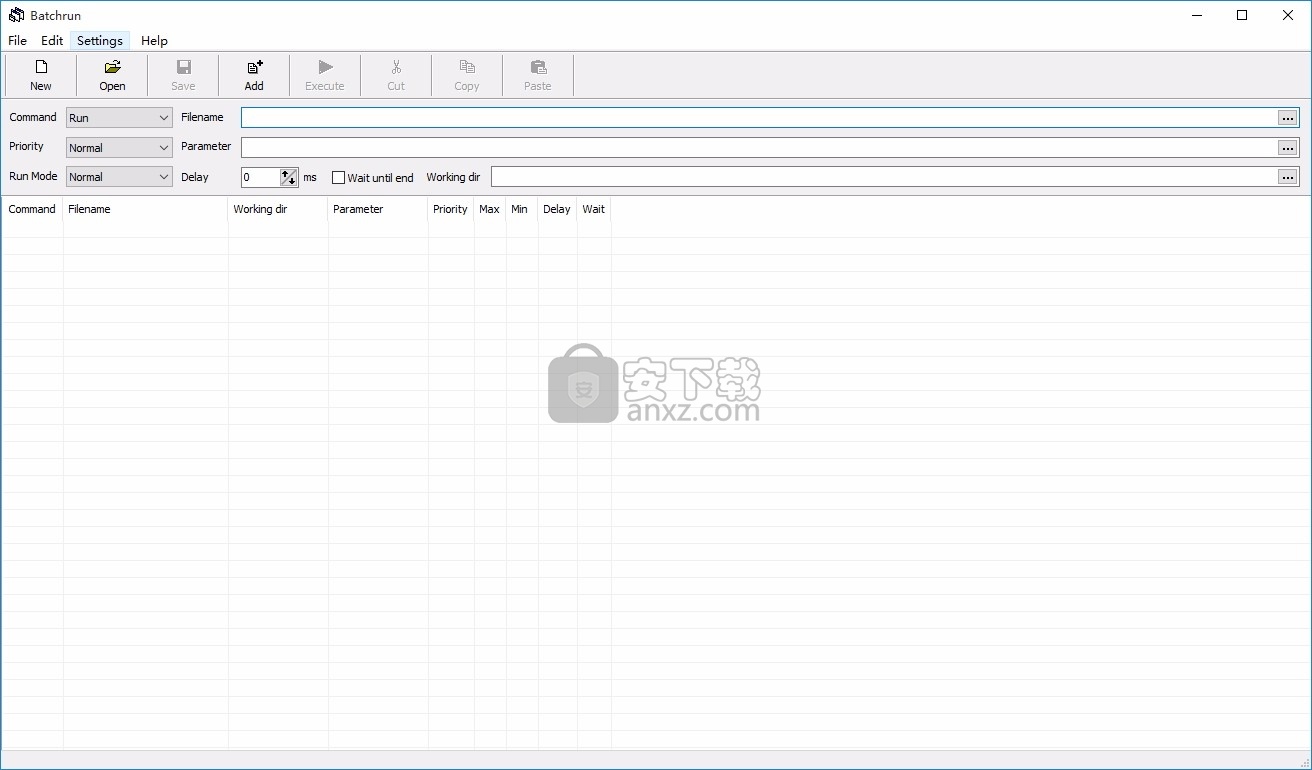Open the Settings menu
This screenshot has width=1312, height=770.
[x=100, y=41]
